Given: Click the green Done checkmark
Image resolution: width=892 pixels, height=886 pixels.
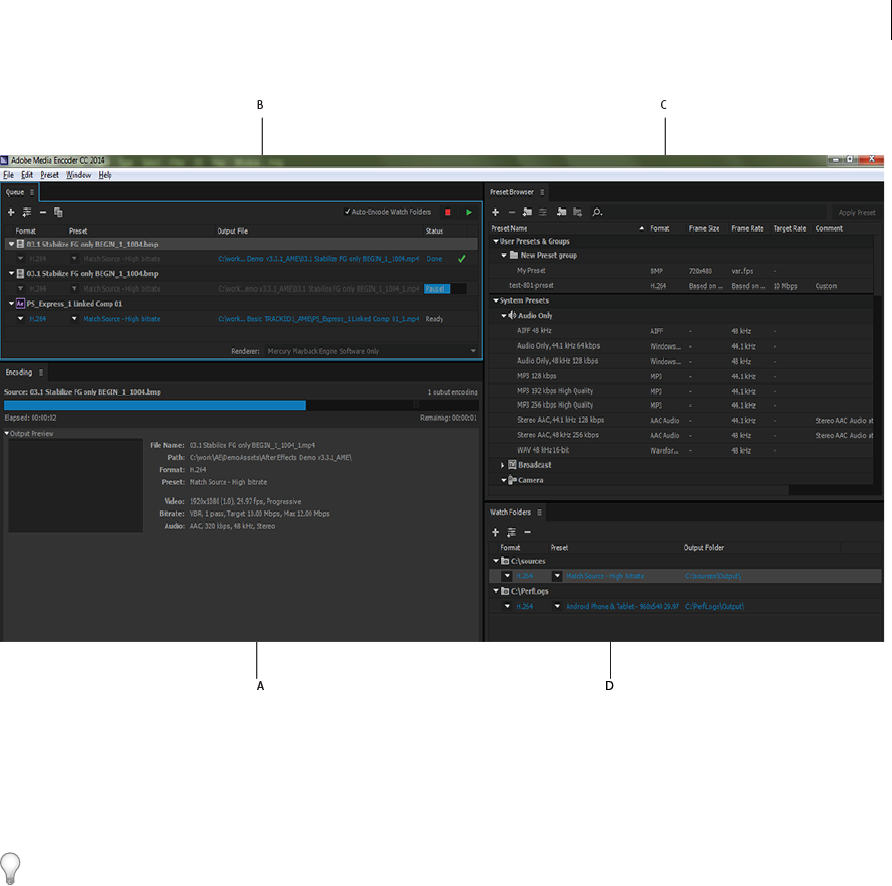Looking at the screenshot, I should click(462, 259).
